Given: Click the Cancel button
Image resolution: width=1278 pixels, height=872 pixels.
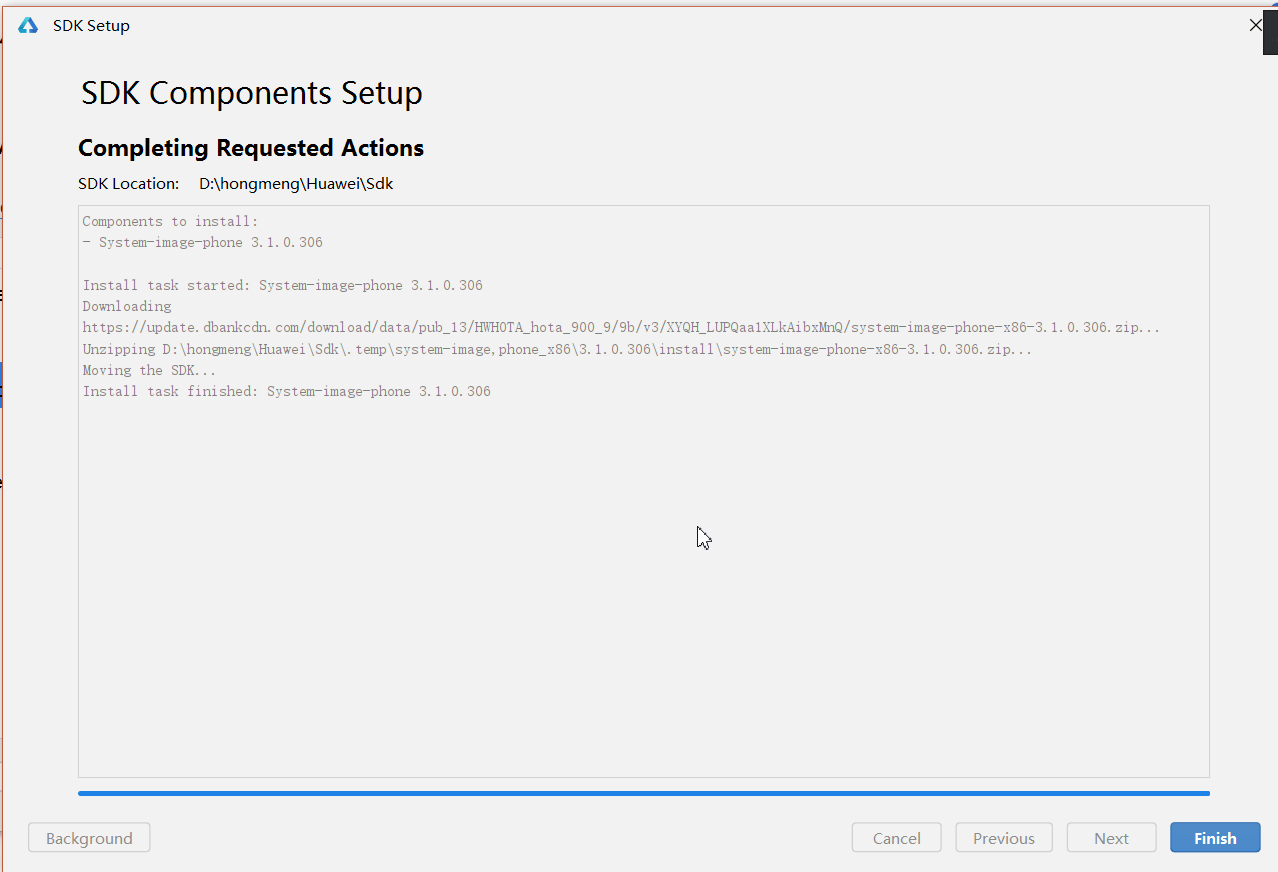Looking at the screenshot, I should 896,838.
